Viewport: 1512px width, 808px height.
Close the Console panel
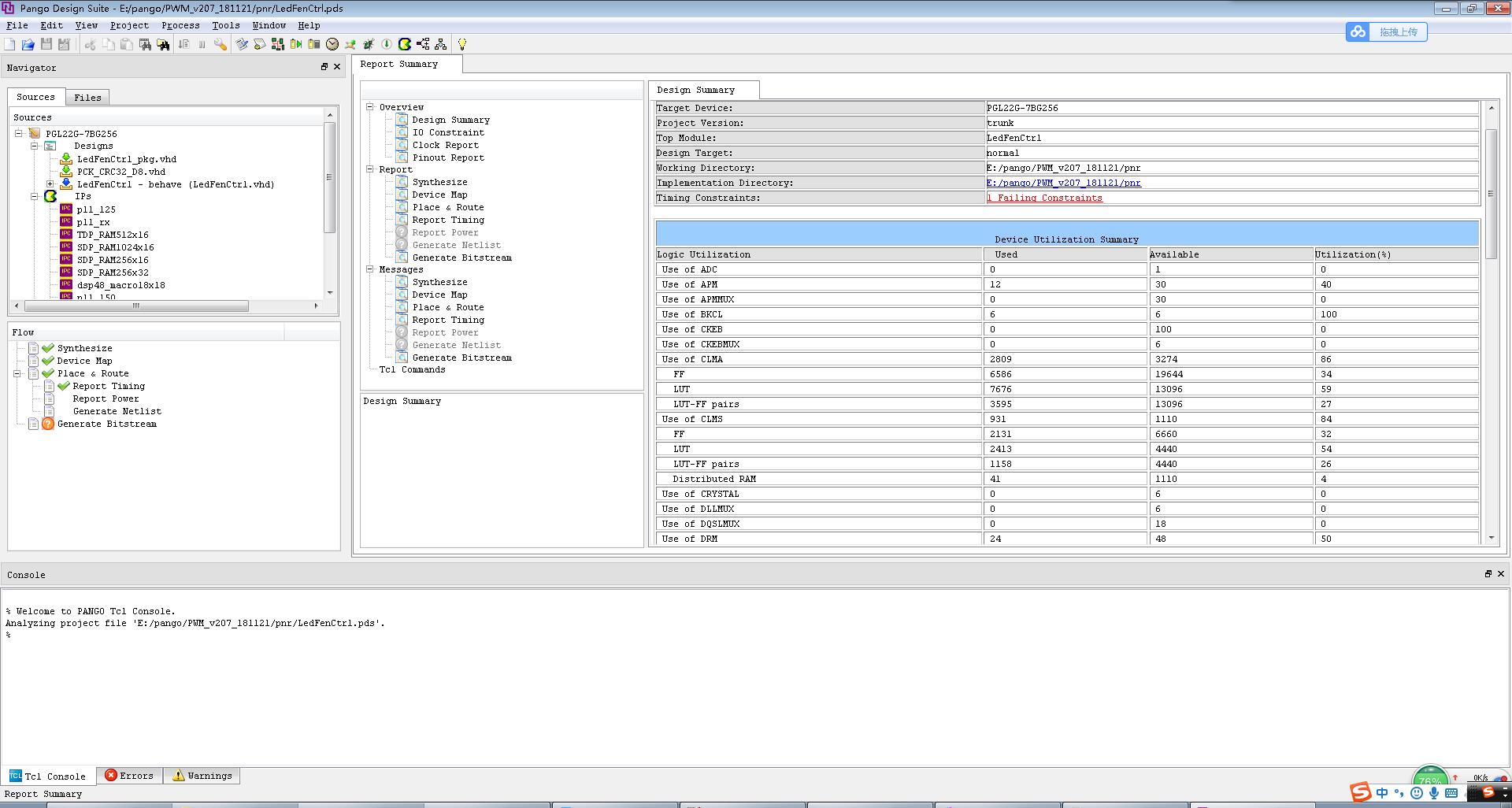coord(1501,574)
